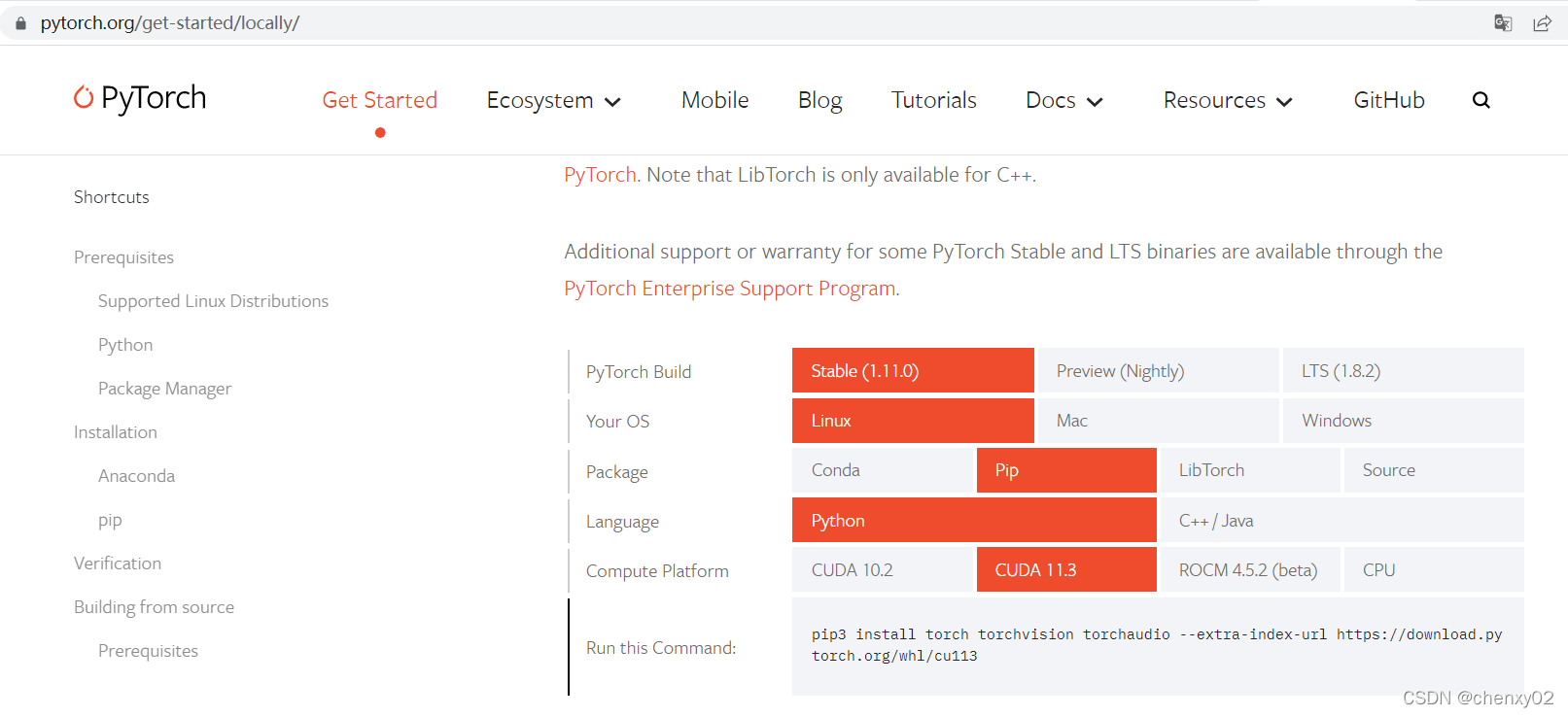The width and height of the screenshot is (1568, 717).
Task: Jump to top-level Prerequisites shortcut under Shortcuts
Action: pos(123,257)
